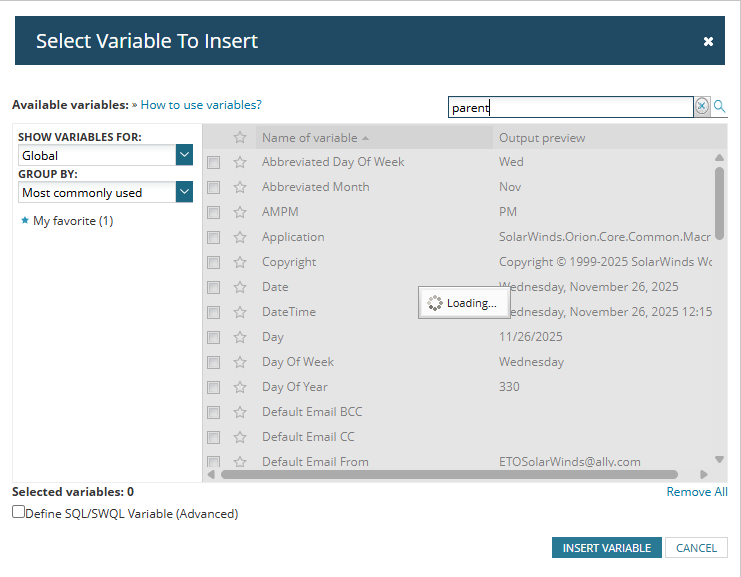Favorite Default Email BCC star
741x577 pixels.
point(240,413)
